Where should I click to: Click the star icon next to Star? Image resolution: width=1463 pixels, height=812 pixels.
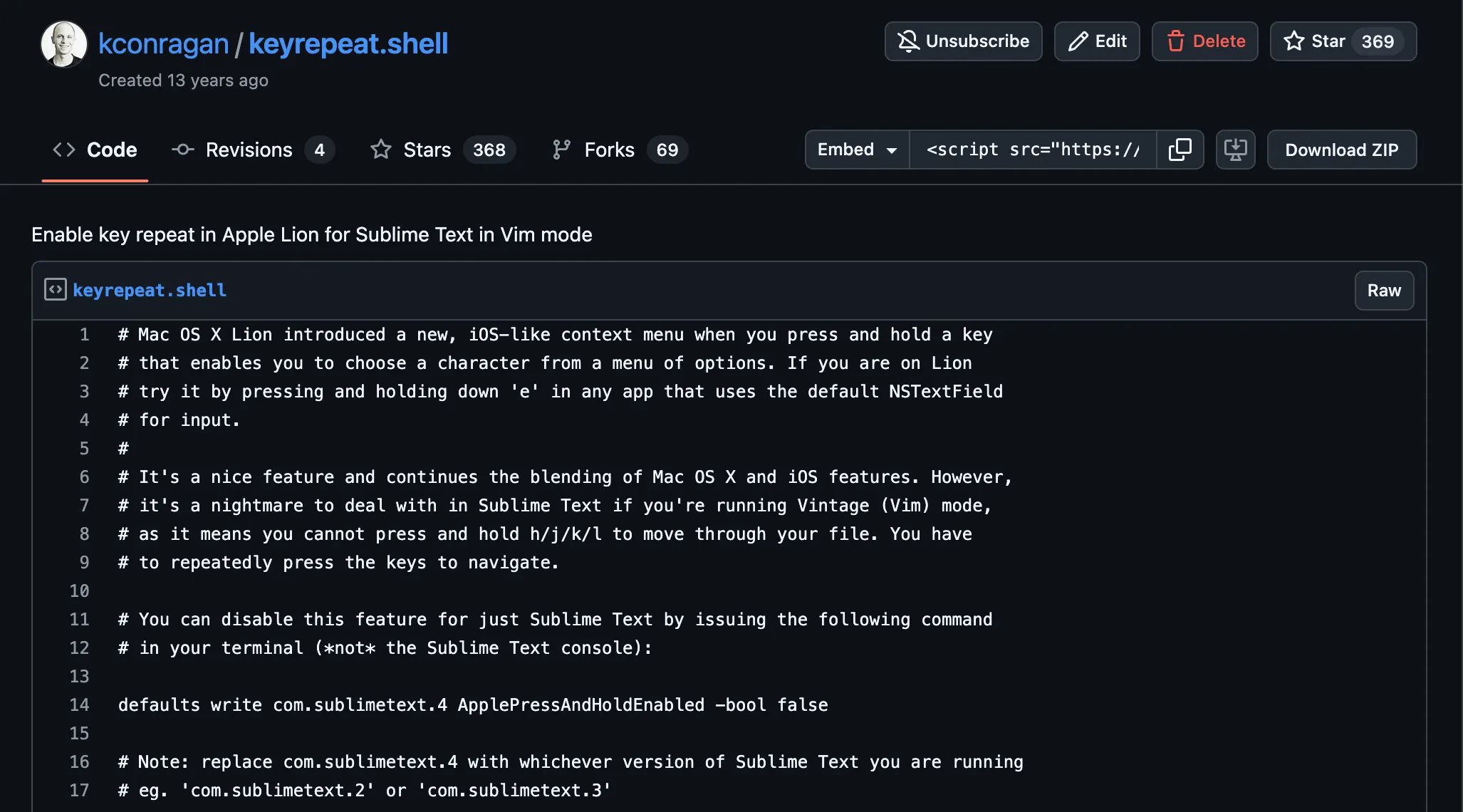(1293, 41)
